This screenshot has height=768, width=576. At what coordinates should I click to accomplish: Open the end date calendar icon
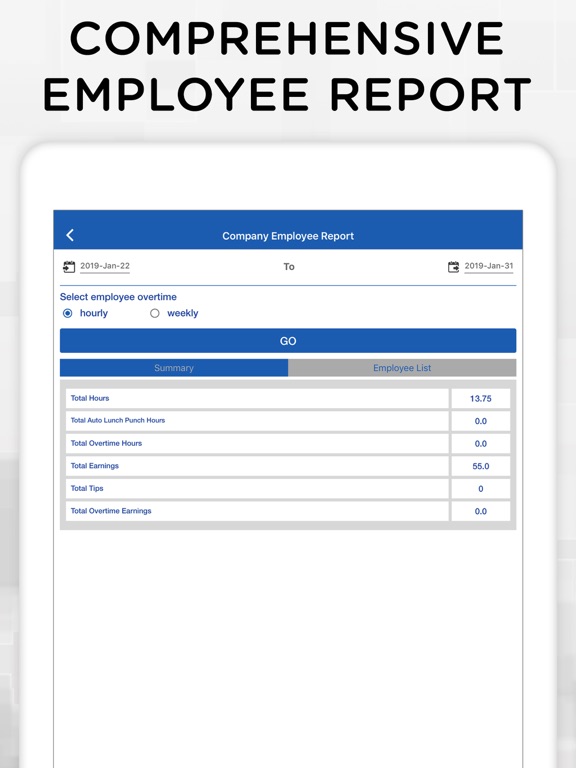point(454,266)
